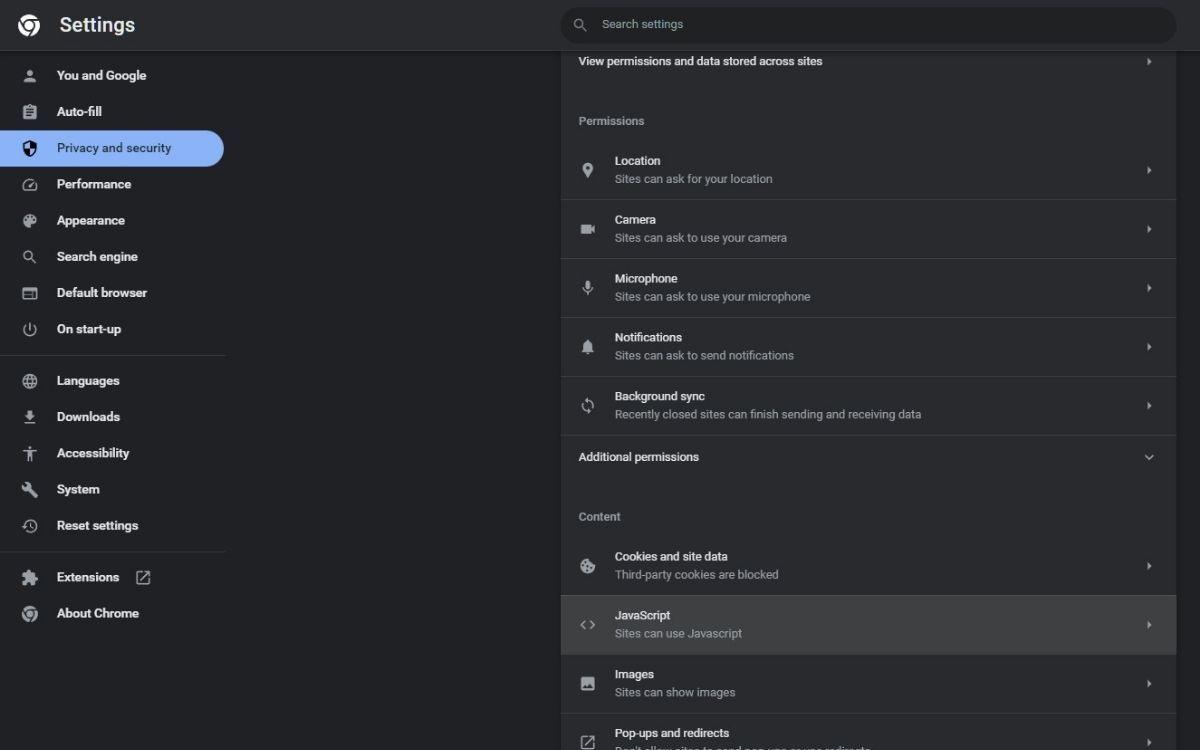Image resolution: width=1200 pixels, height=750 pixels.
Task: Expand the Additional permissions section
Action: tap(1148, 457)
